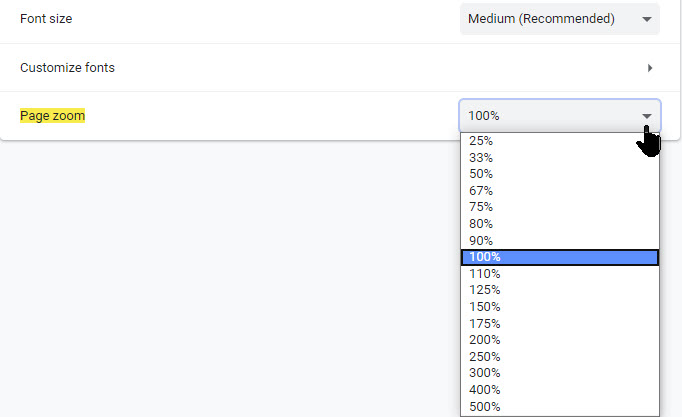Image resolution: width=682 pixels, height=417 pixels.
Task: Choose 110% zoom level
Action: click(x=559, y=273)
